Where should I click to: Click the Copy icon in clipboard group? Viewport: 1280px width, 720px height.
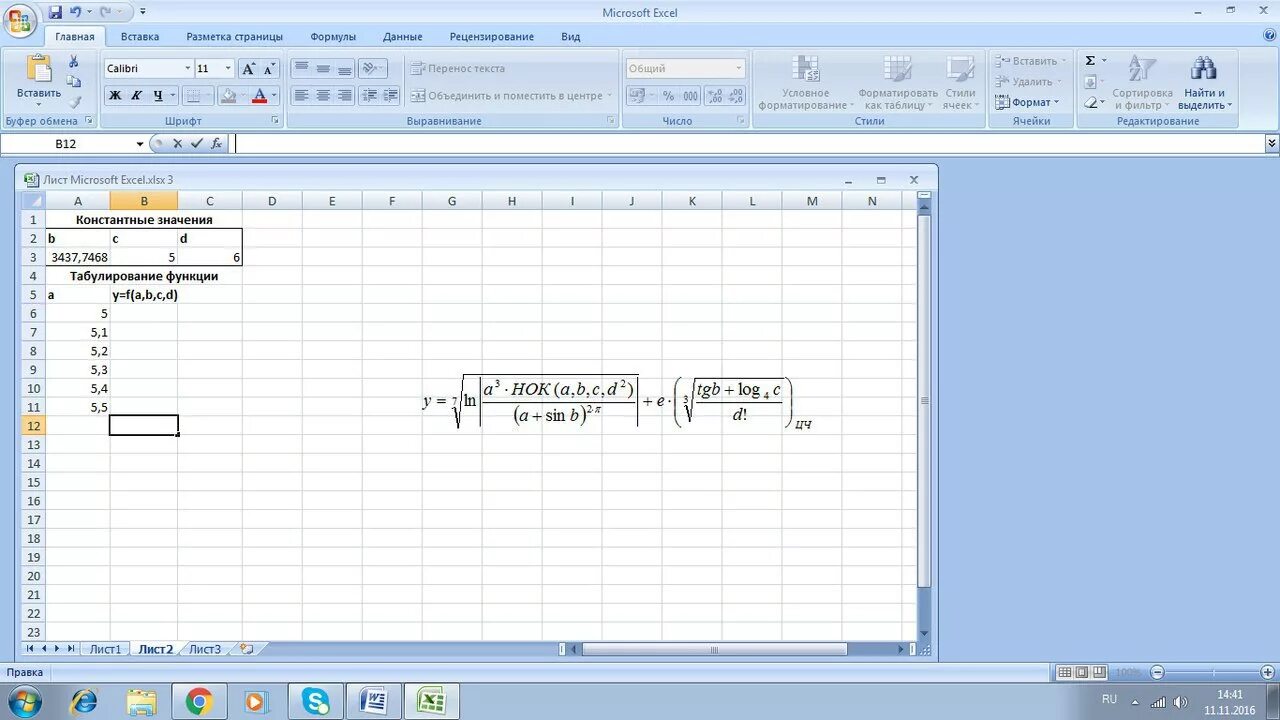click(73, 82)
